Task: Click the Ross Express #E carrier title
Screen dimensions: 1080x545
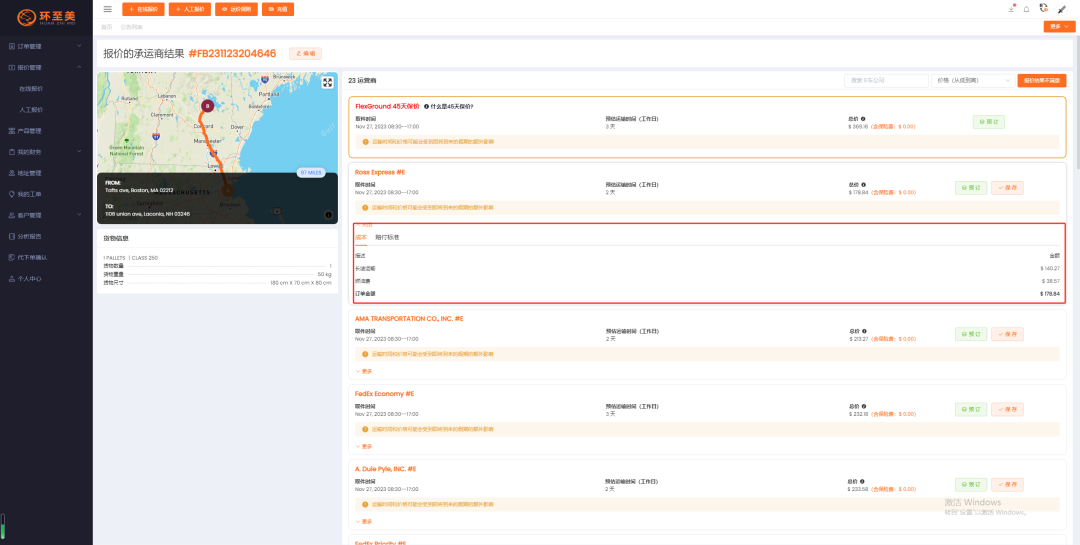Action: pos(380,172)
